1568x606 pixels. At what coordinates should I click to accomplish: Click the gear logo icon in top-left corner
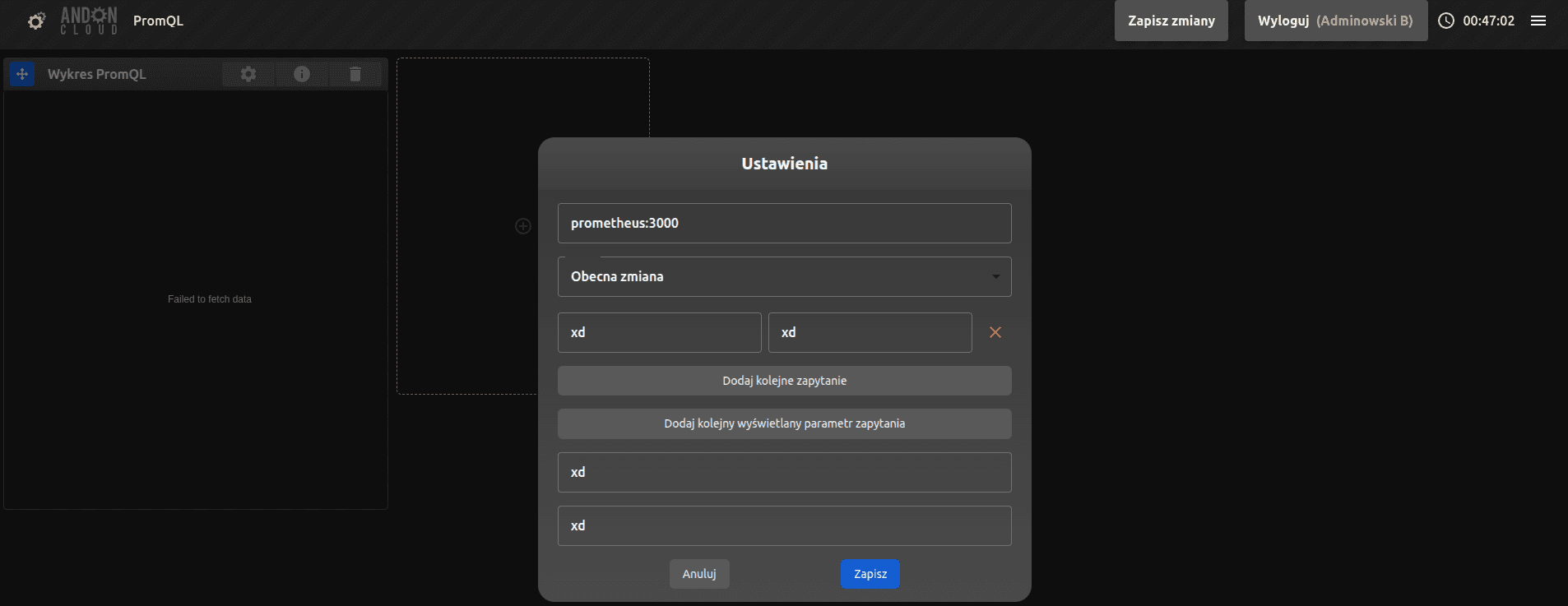click(36, 21)
